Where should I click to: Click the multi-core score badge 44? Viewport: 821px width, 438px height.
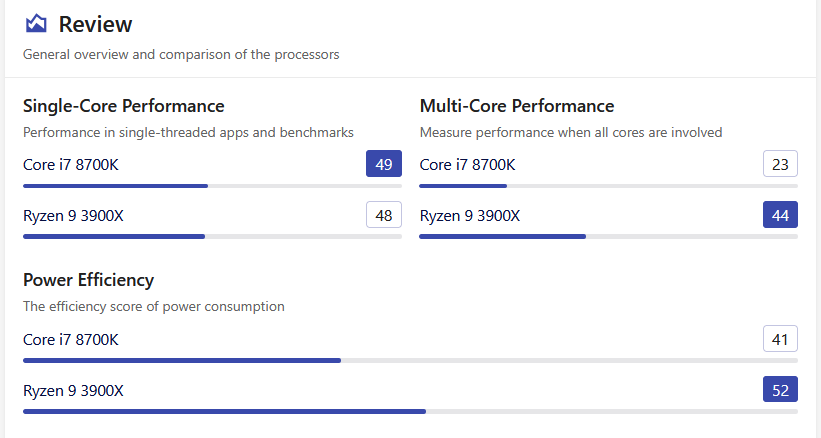pos(780,215)
